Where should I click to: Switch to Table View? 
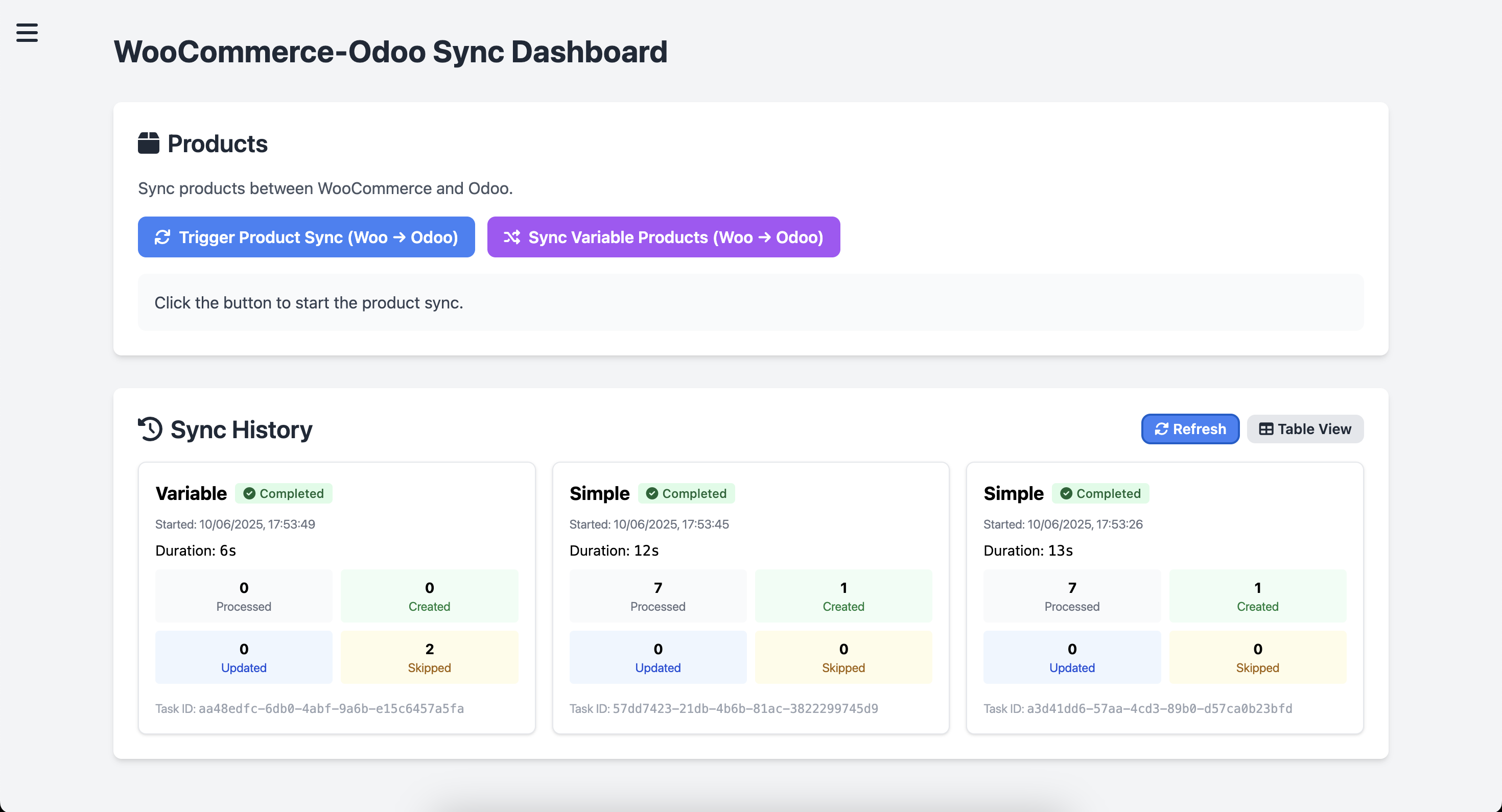[x=1305, y=429]
